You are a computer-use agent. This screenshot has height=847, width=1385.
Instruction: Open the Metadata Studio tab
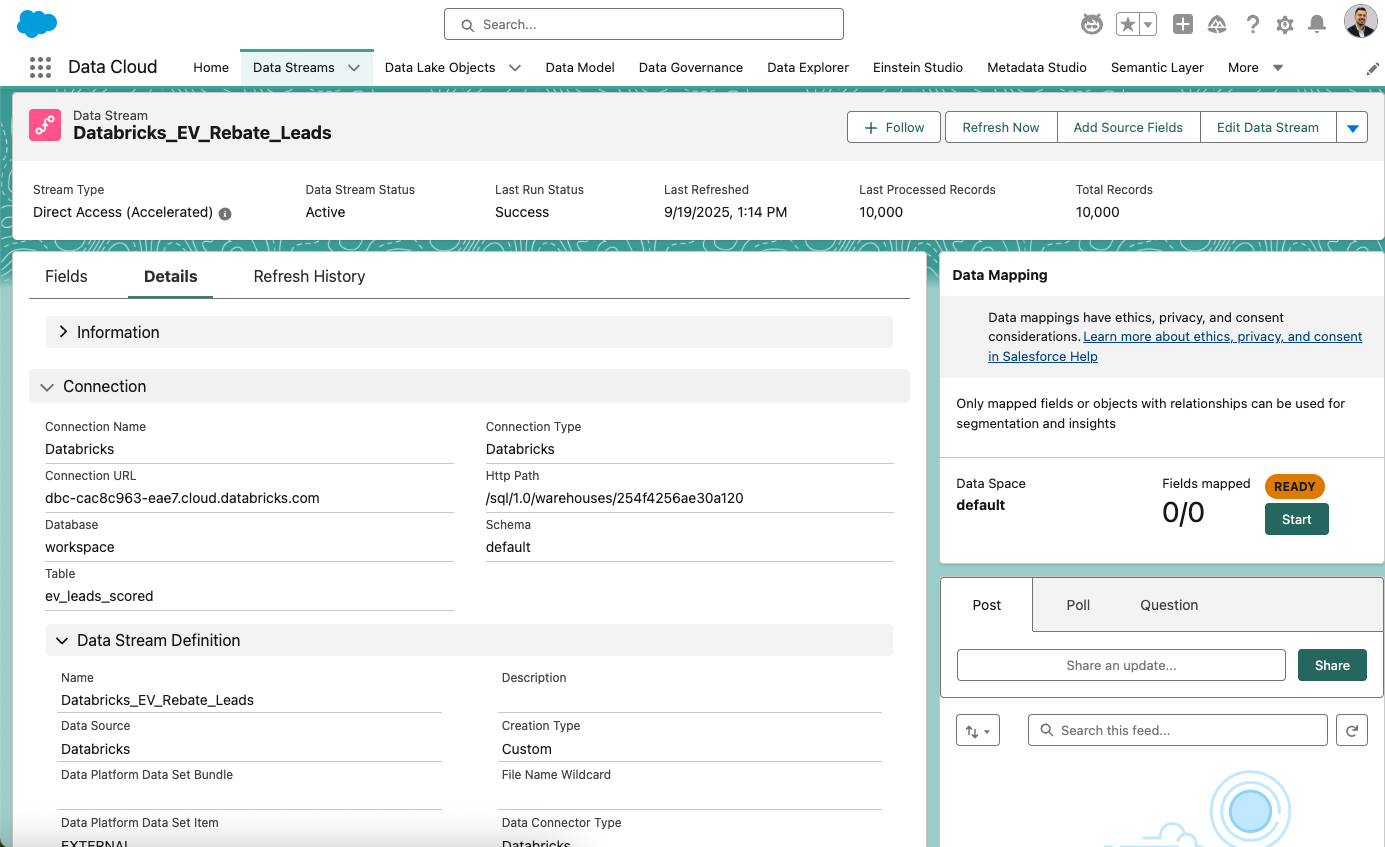pyautogui.click(x=1037, y=67)
